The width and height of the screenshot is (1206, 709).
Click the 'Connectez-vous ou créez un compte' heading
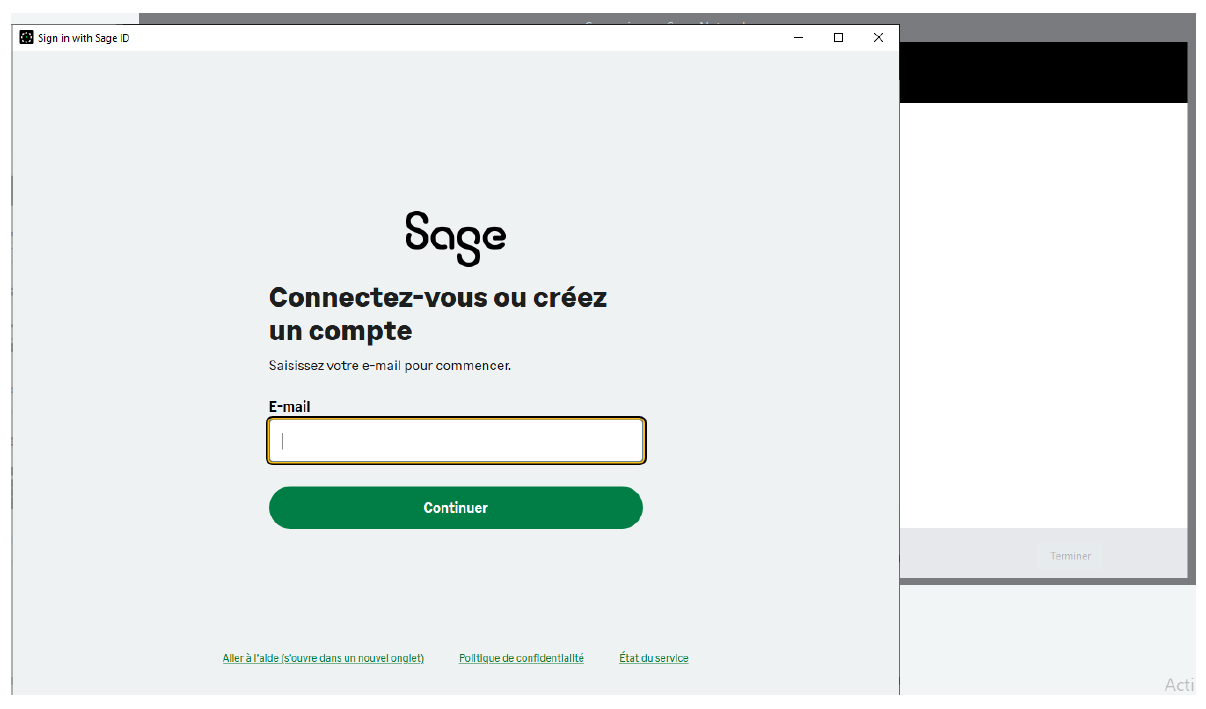coord(438,314)
